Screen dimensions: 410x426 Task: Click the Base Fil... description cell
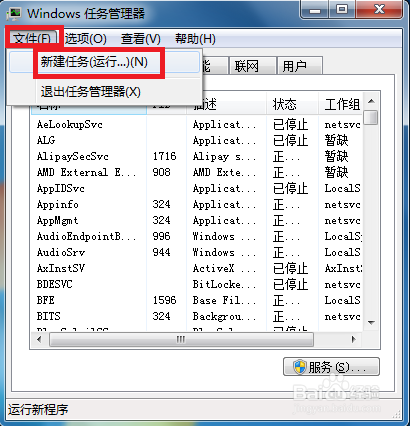(x=224, y=300)
